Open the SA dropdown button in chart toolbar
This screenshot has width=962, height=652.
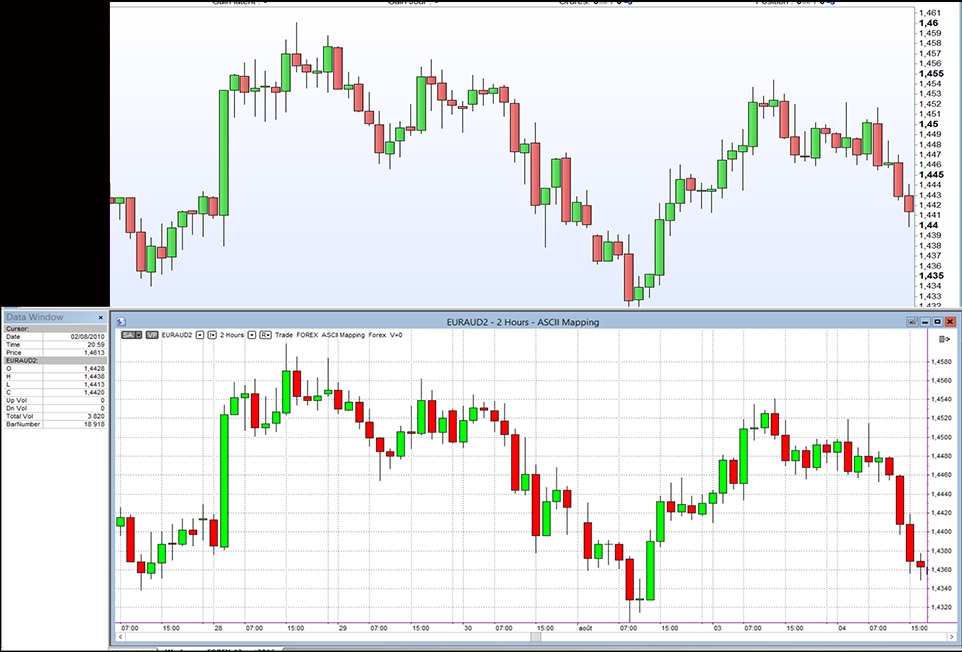coord(131,335)
